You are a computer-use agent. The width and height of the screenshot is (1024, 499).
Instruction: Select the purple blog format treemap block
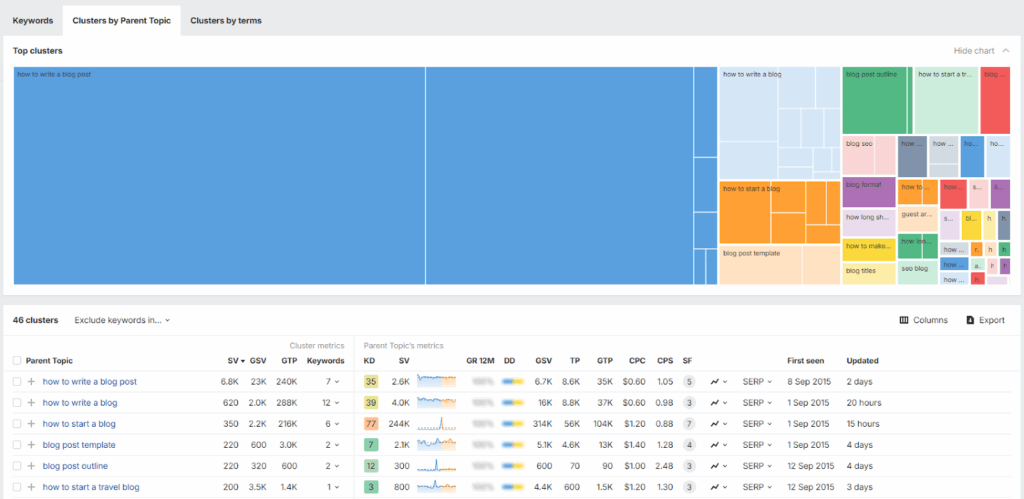point(869,193)
